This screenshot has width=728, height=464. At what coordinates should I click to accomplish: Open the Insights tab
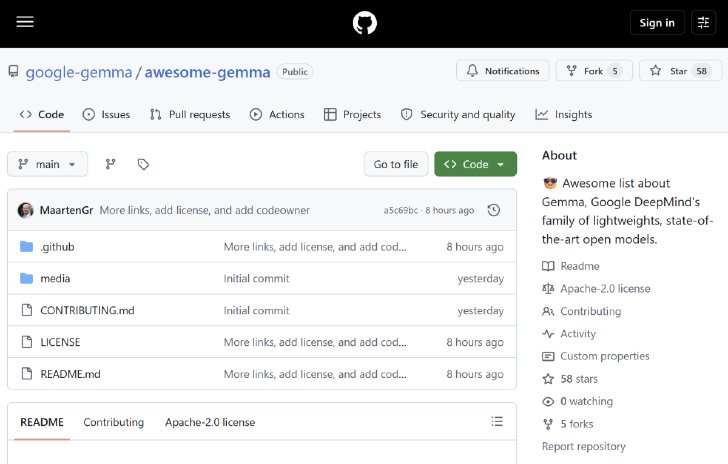564,114
